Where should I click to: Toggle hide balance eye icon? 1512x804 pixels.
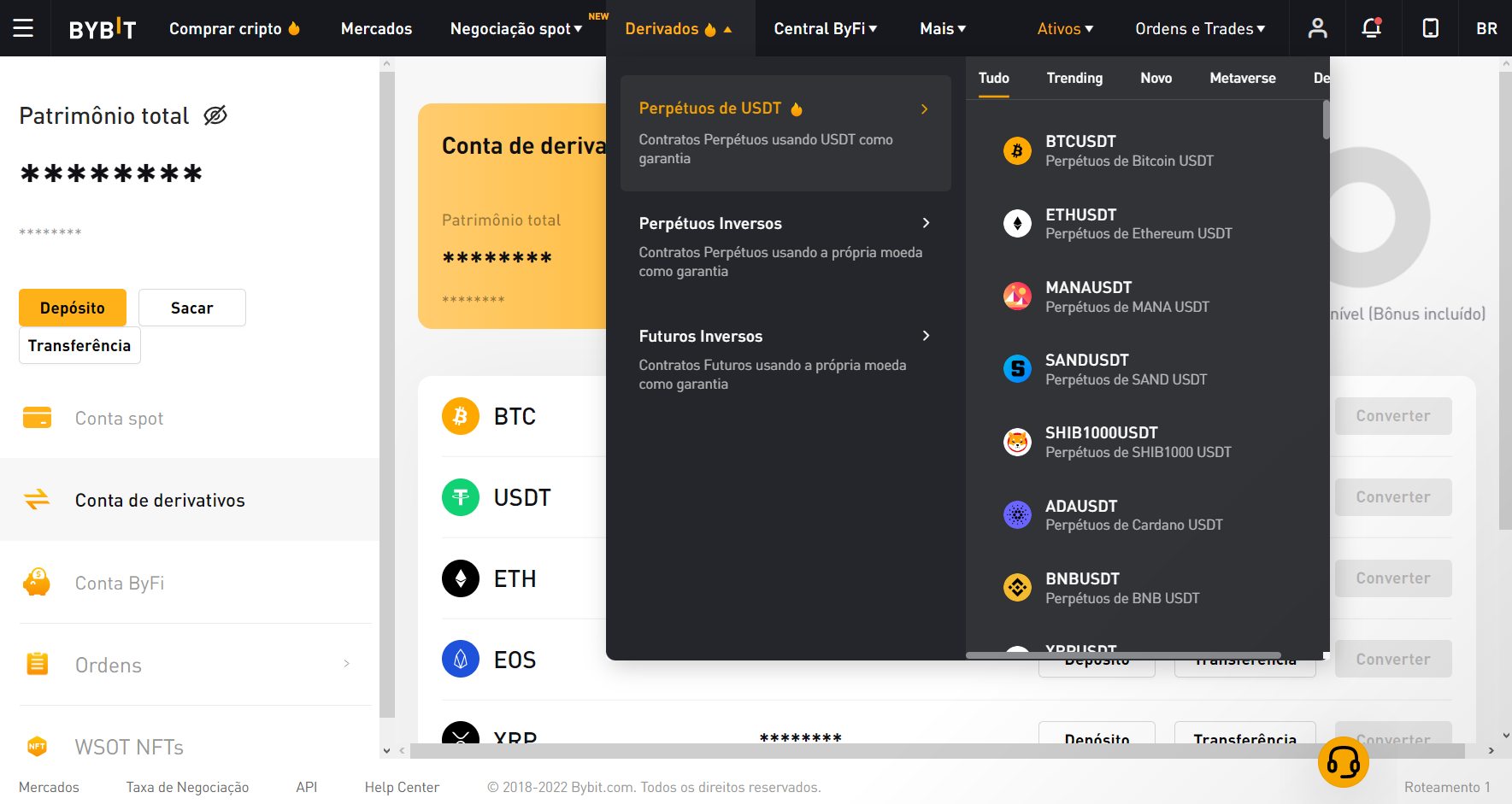tap(215, 115)
